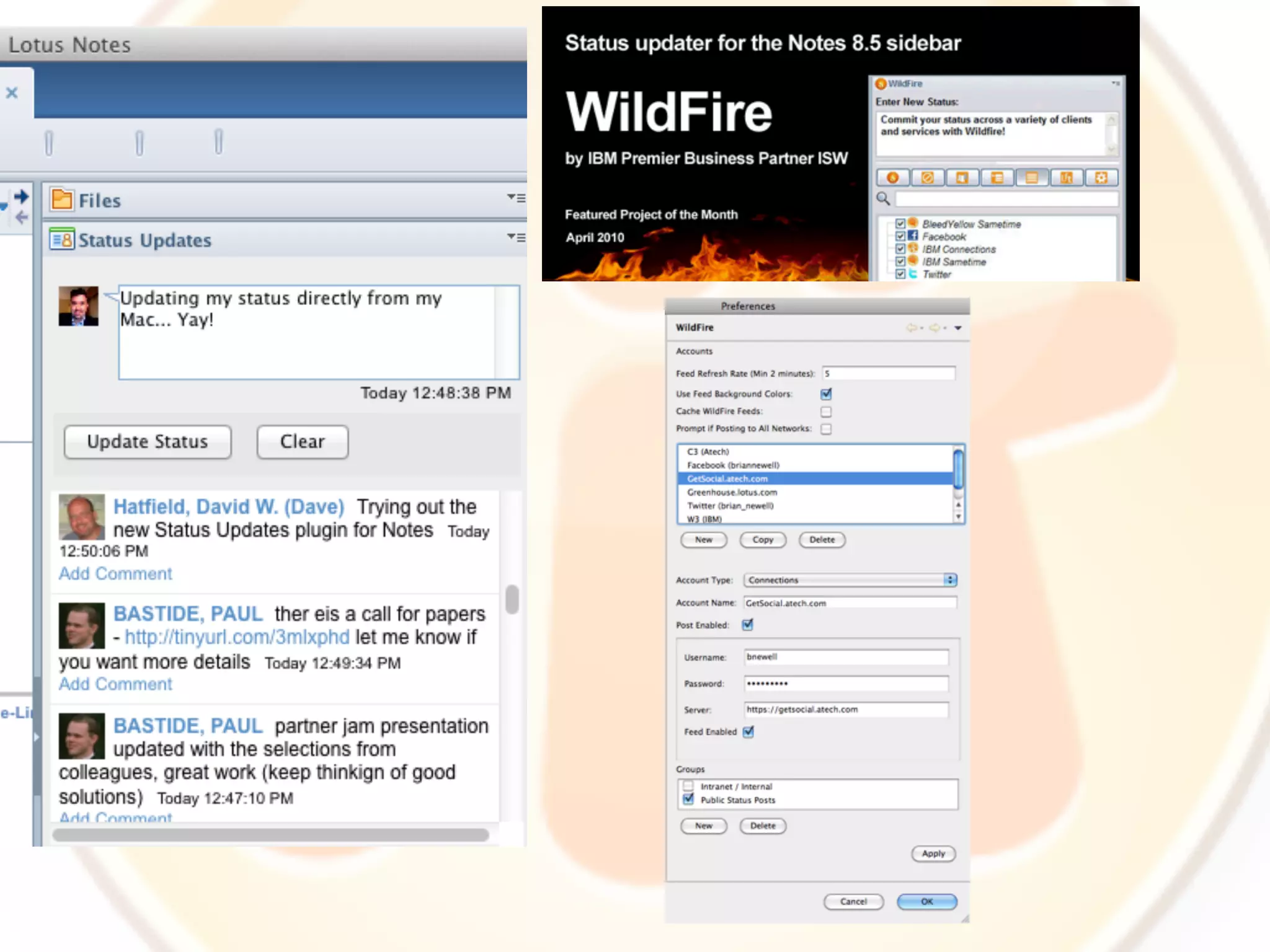This screenshot has width=1270, height=952.
Task: Uncheck the Facebook network checkbox
Action: point(900,236)
